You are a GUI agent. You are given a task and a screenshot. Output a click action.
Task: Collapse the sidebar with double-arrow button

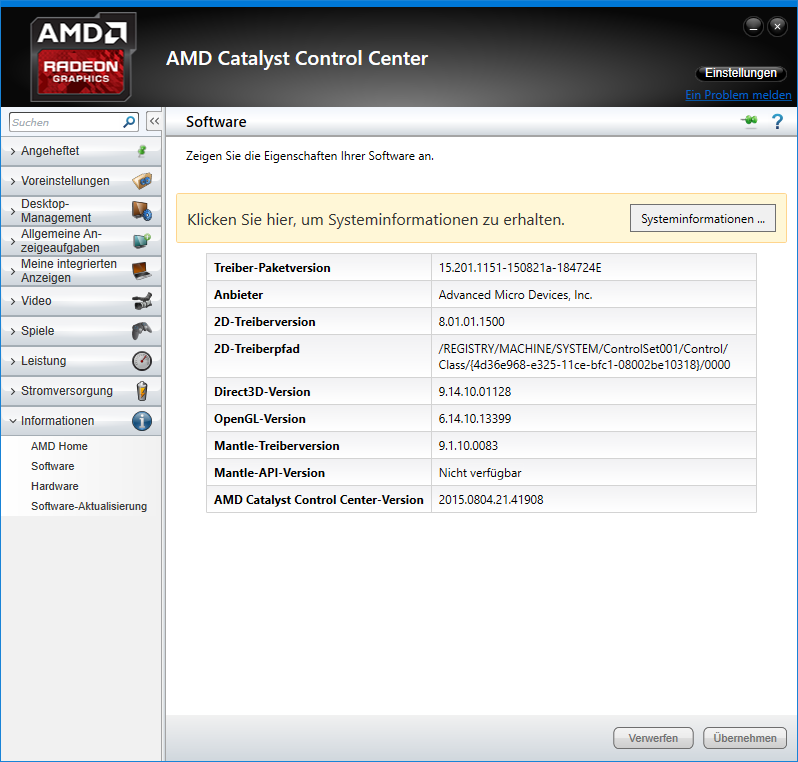pos(154,121)
